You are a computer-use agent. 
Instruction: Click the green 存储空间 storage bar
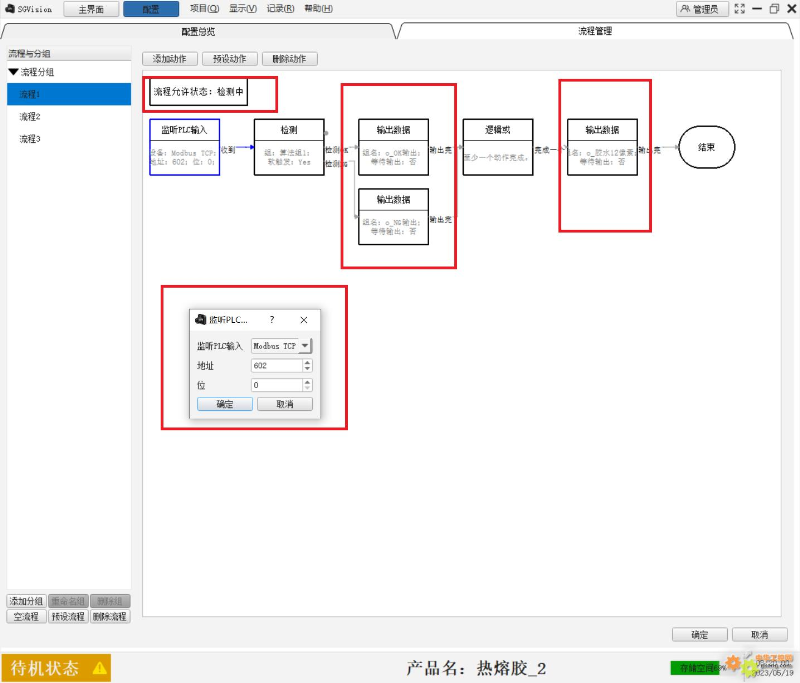(x=700, y=666)
